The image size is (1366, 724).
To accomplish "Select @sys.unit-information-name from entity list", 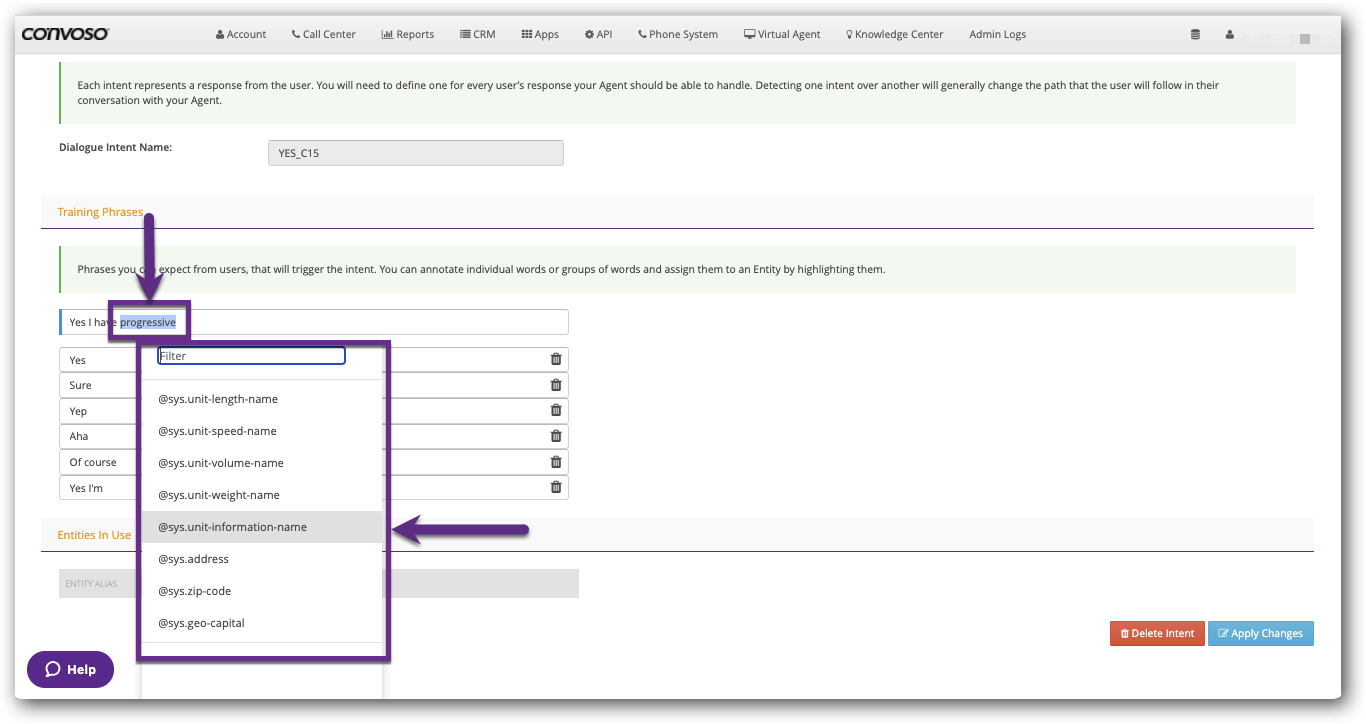I will point(232,527).
